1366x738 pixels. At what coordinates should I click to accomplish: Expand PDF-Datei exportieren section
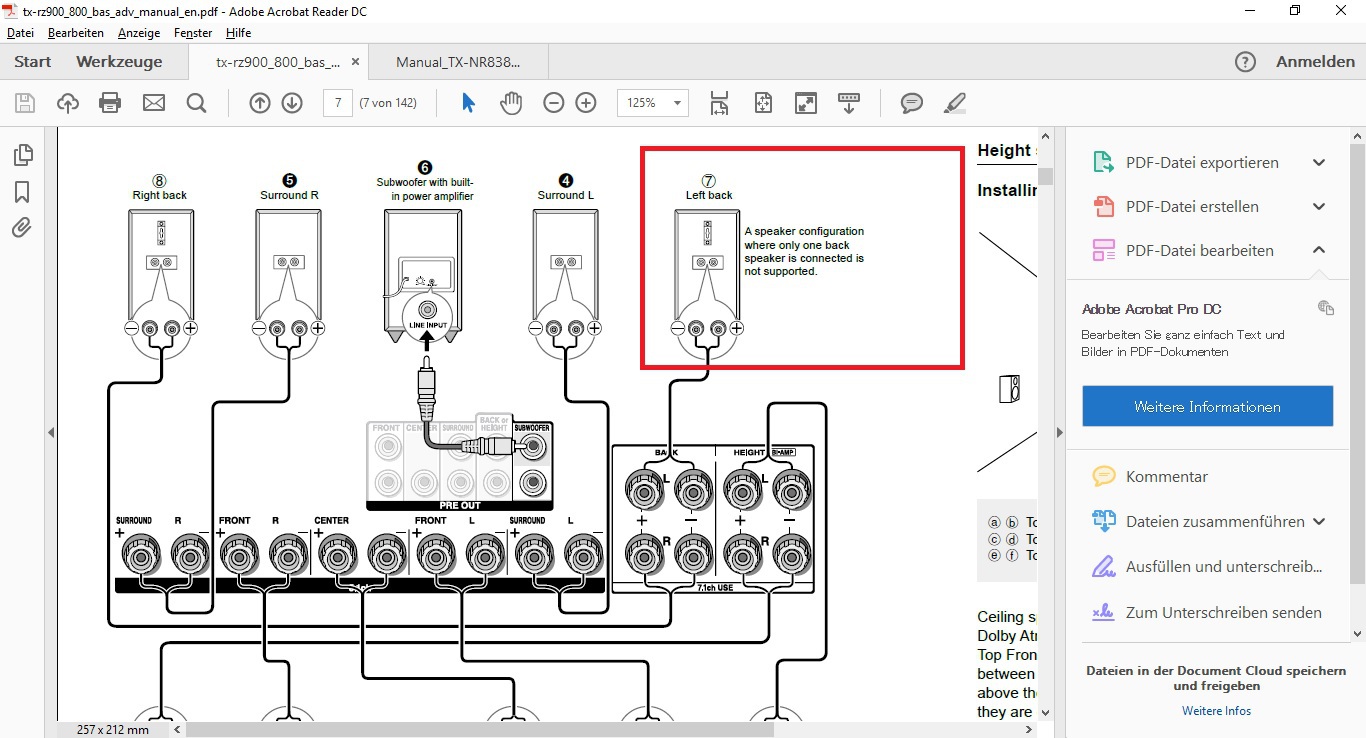pos(1318,163)
